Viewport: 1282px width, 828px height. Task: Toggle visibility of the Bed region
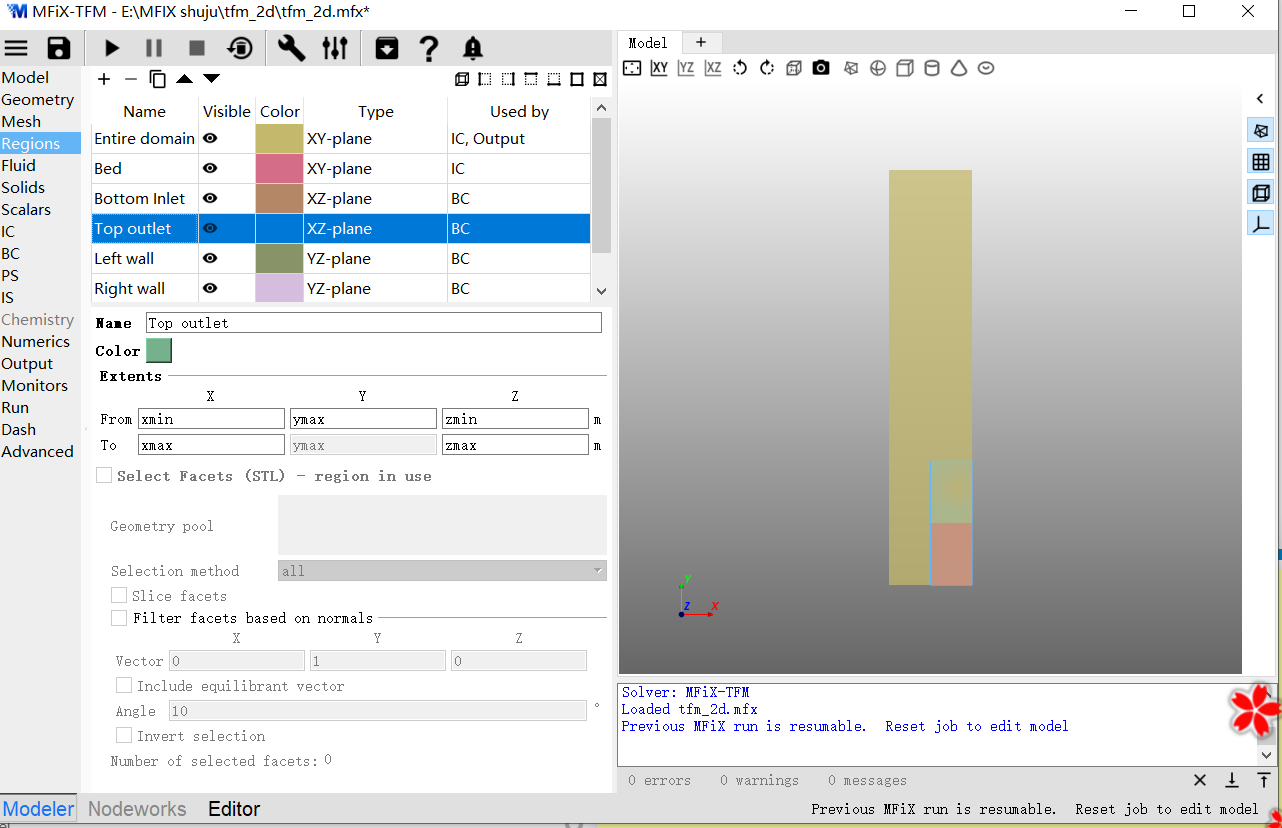click(x=210, y=169)
